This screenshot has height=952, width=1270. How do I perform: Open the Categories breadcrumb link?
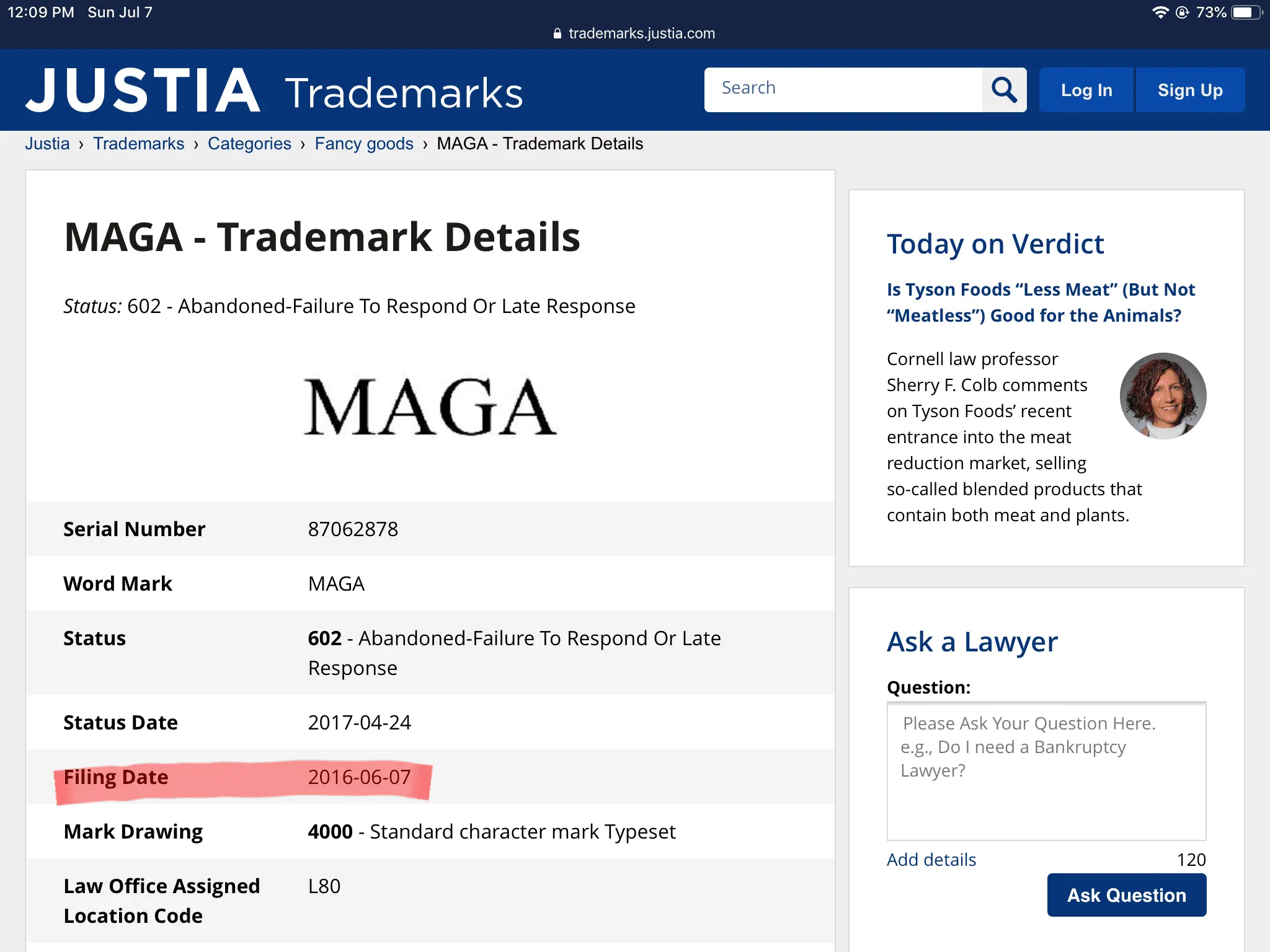[x=249, y=144]
